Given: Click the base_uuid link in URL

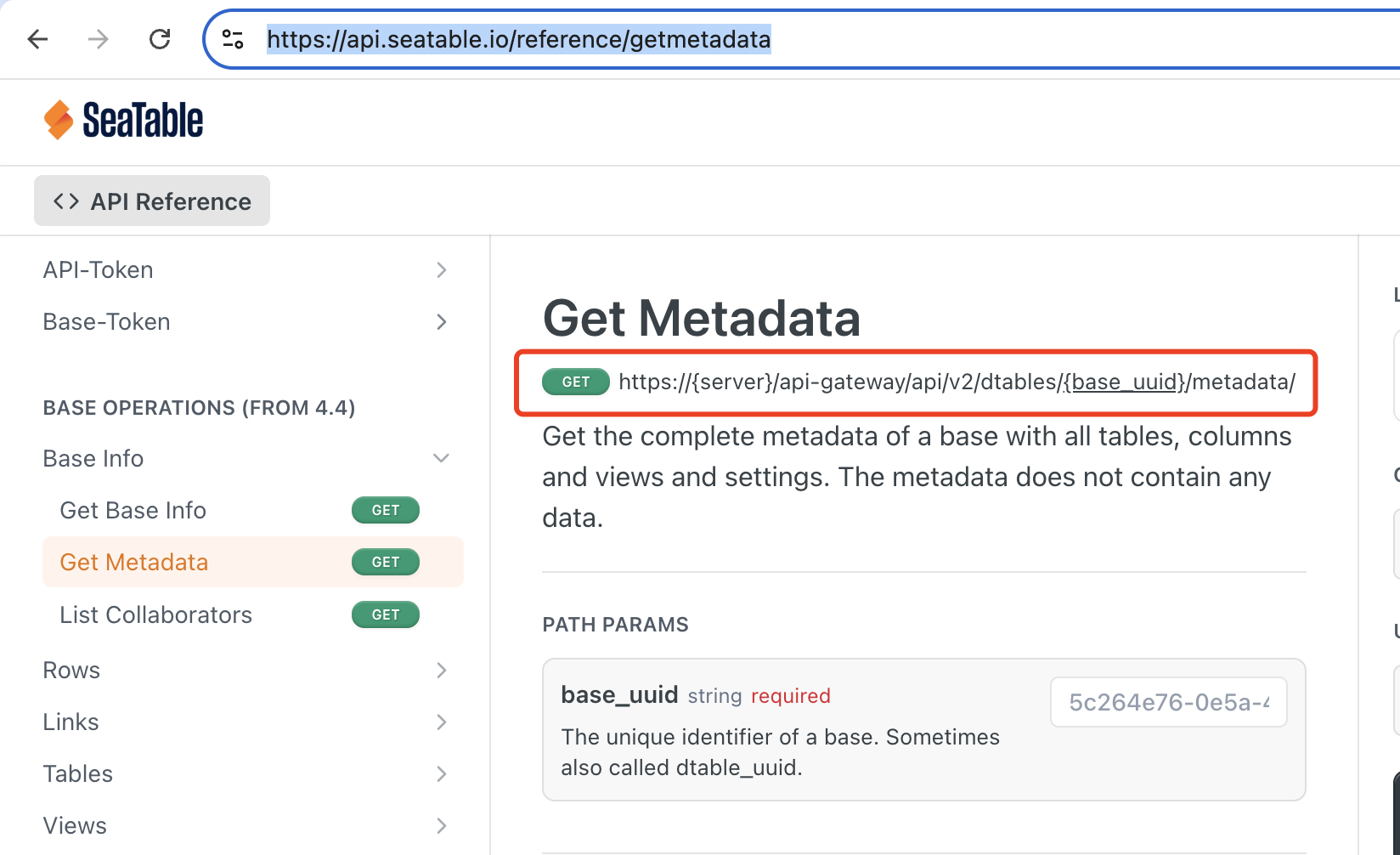Looking at the screenshot, I should (1125, 382).
